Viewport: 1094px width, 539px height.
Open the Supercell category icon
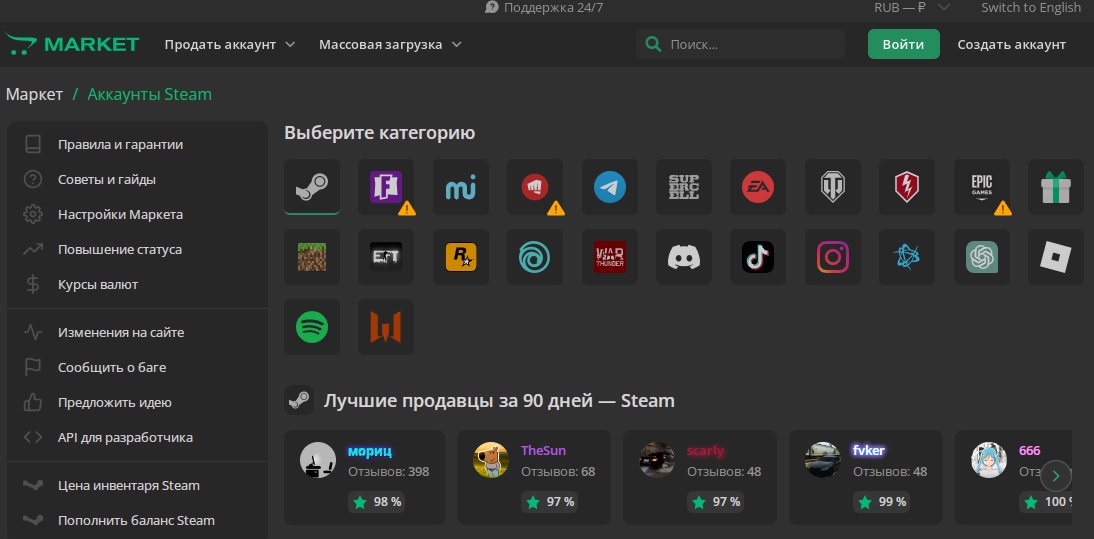point(684,187)
